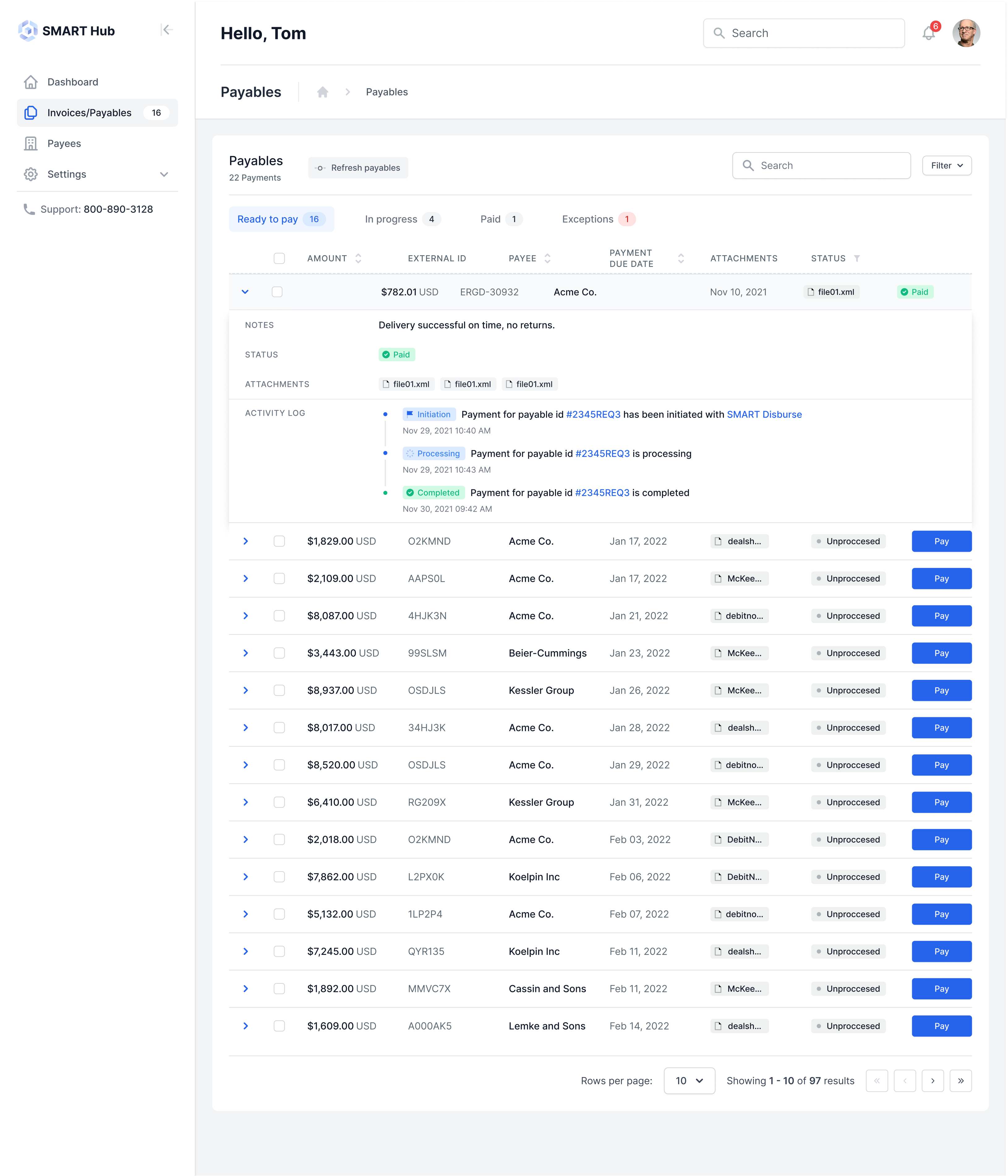Click the Refresh payables button

pyautogui.click(x=358, y=168)
